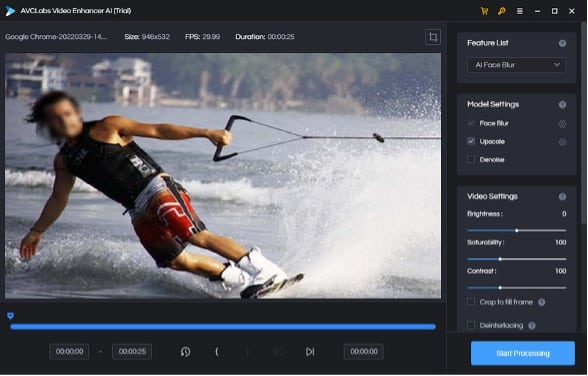Click the shopping cart purchase icon
The width and height of the screenshot is (588, 376).
pos(484,11)
